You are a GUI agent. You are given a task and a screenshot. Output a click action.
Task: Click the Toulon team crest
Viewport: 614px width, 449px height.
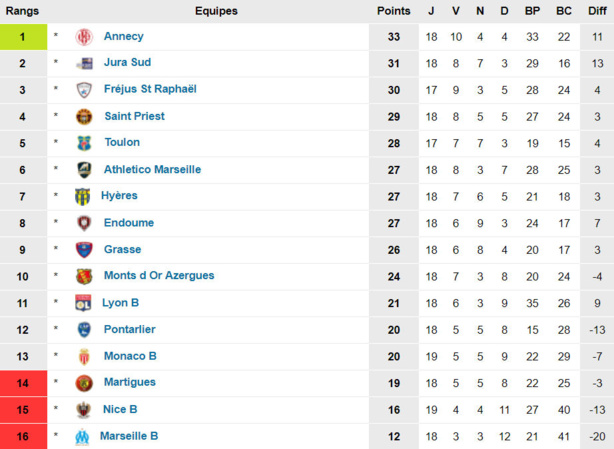84,143
